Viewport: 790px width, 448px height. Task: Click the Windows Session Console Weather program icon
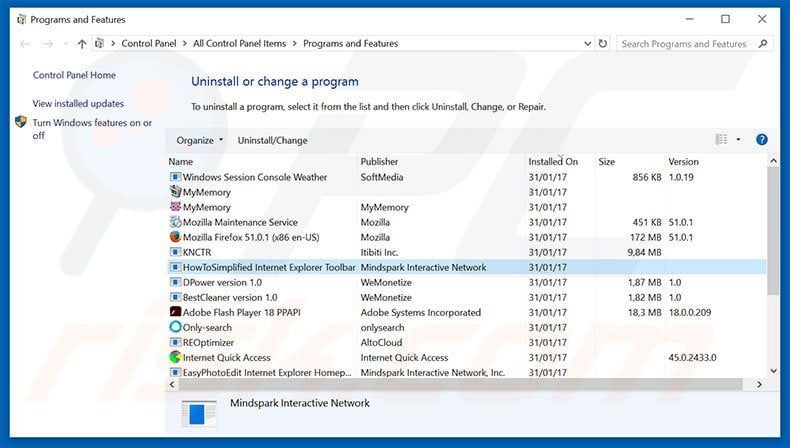pos(175,177)
